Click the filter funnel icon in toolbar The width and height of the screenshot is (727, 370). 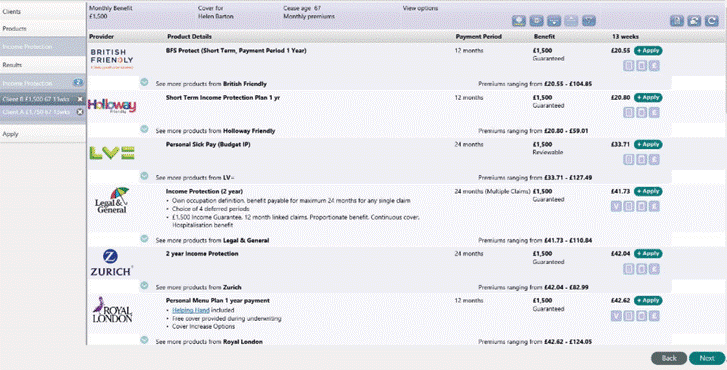pos(588,21)
